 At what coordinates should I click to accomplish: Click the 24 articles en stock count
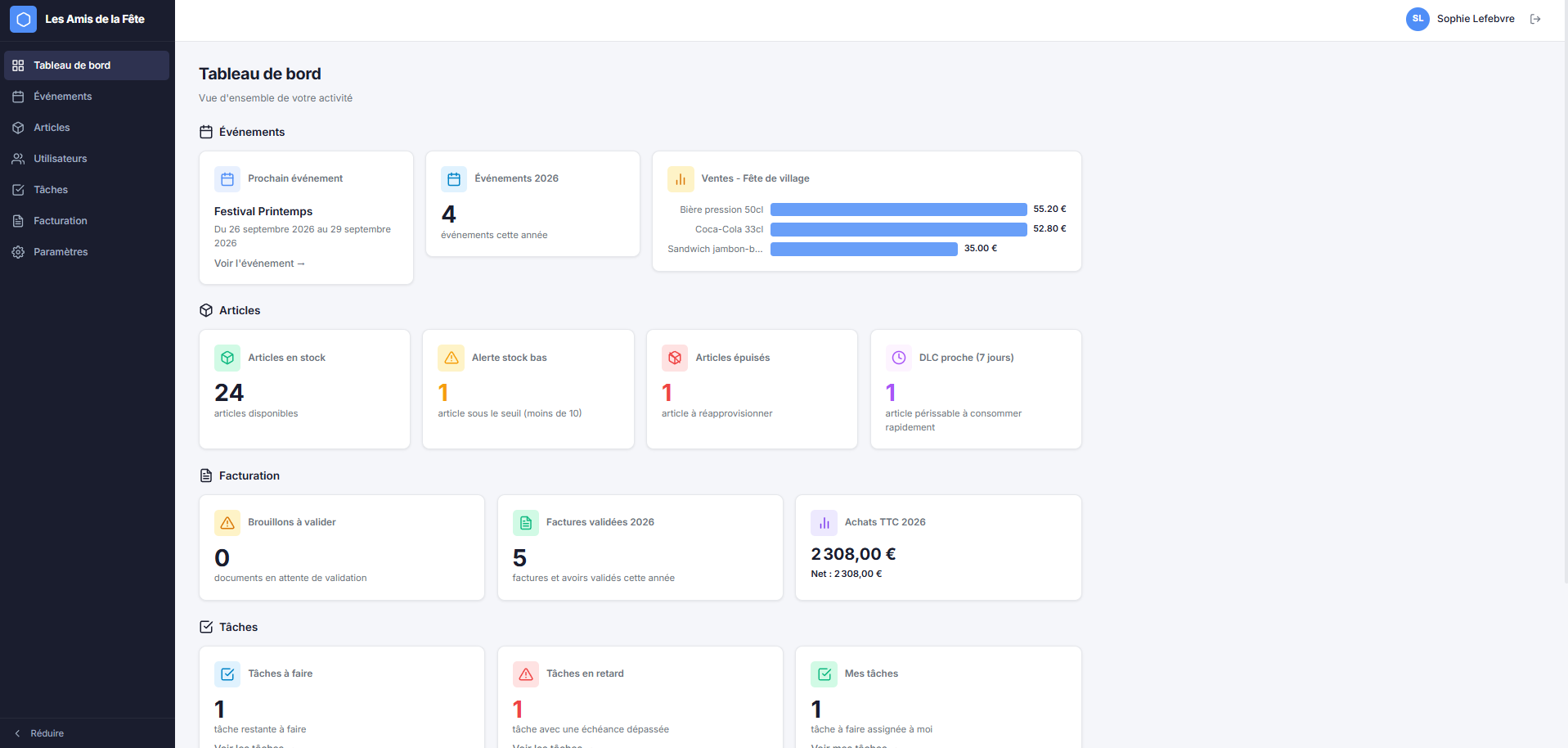click(229, 393)
